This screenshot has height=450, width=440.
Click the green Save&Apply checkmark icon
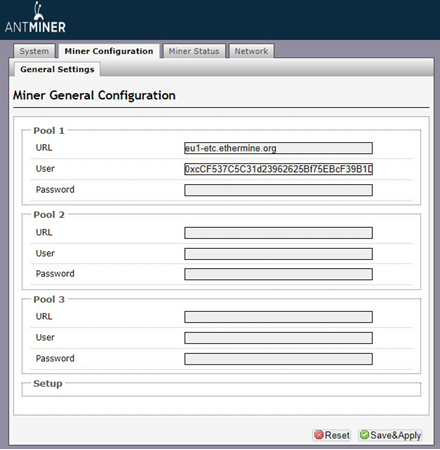[364, 435]
